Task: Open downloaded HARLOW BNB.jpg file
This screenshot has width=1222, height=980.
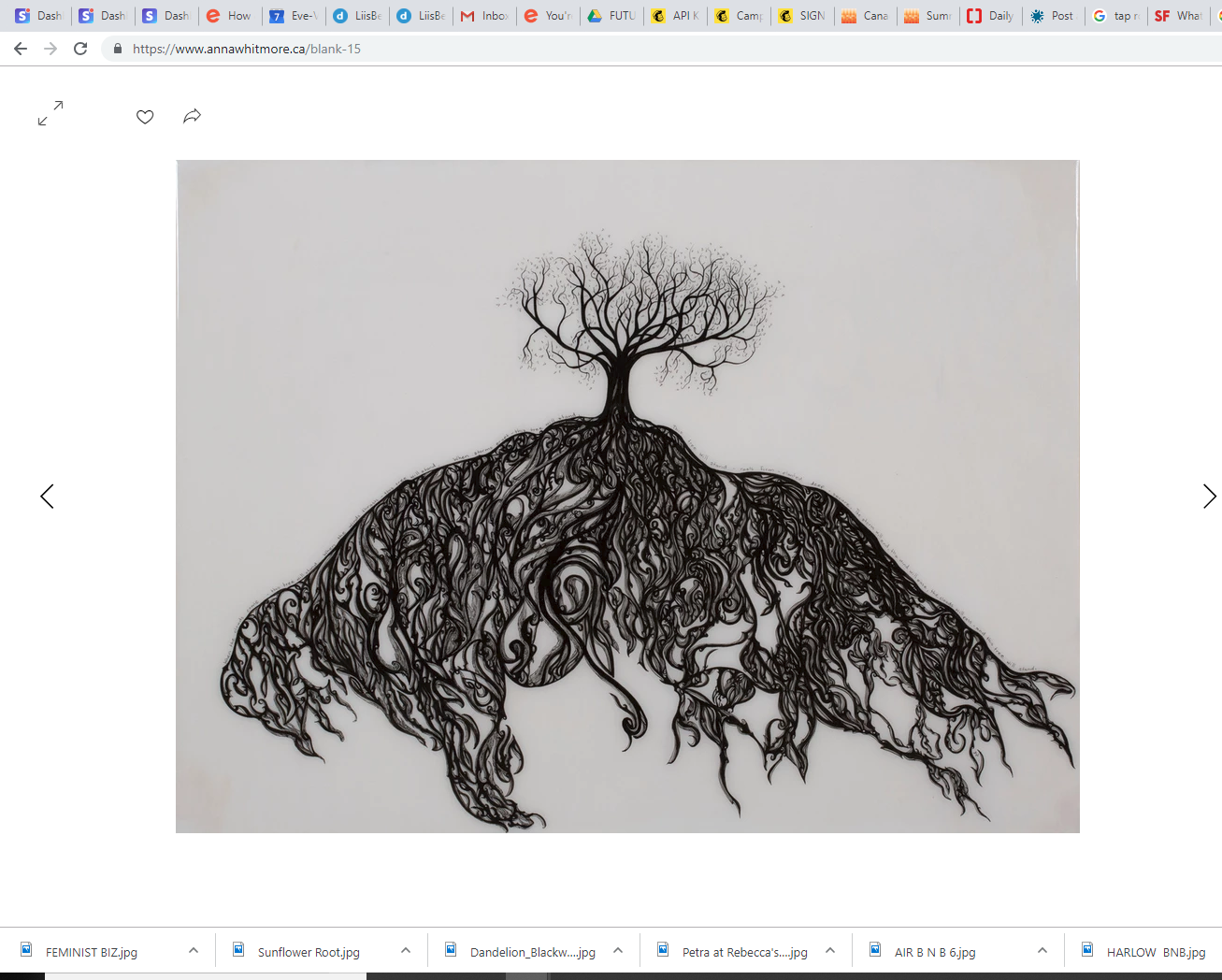Action: tap(1155, 952)
